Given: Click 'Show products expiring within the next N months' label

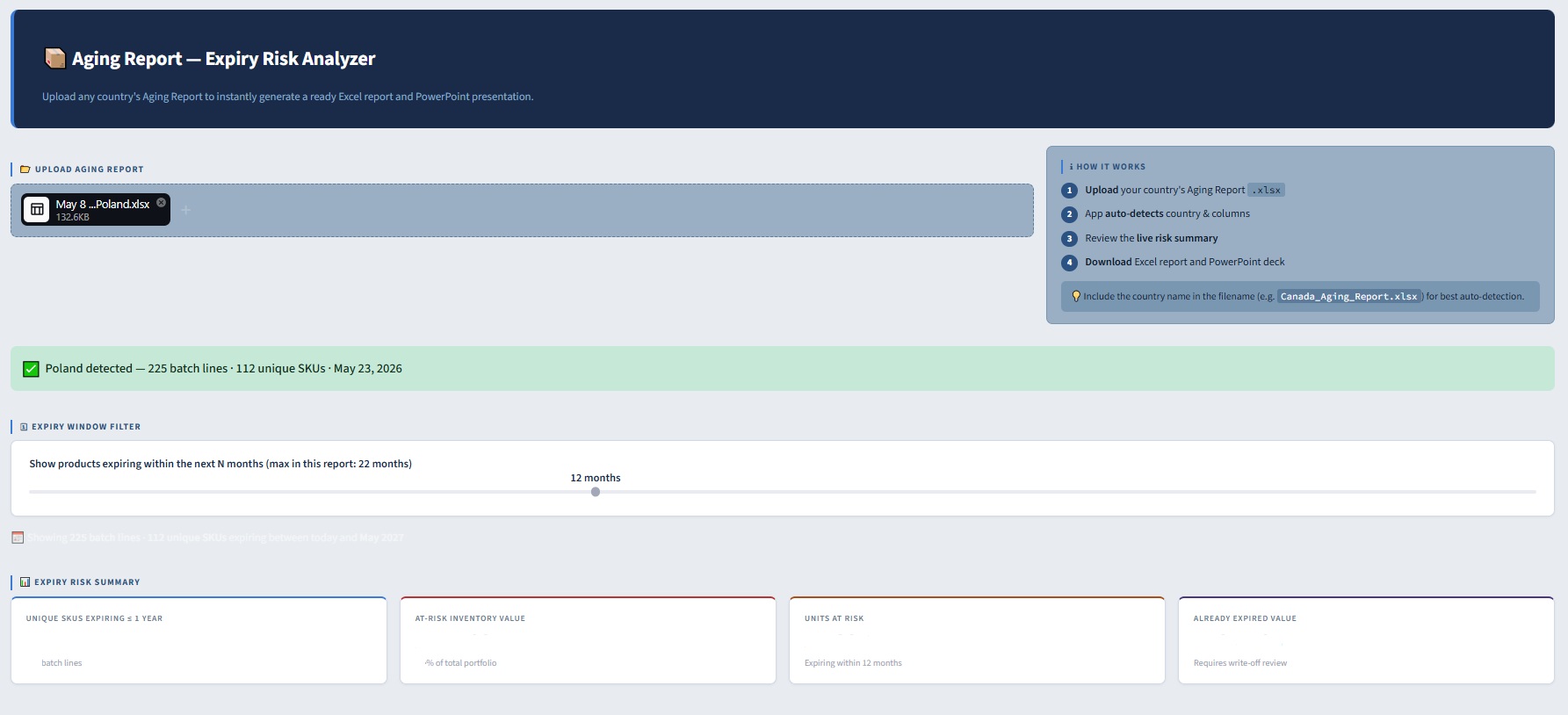Looking at the screenshot, I should pyautogui.click(x=220, y=464).
